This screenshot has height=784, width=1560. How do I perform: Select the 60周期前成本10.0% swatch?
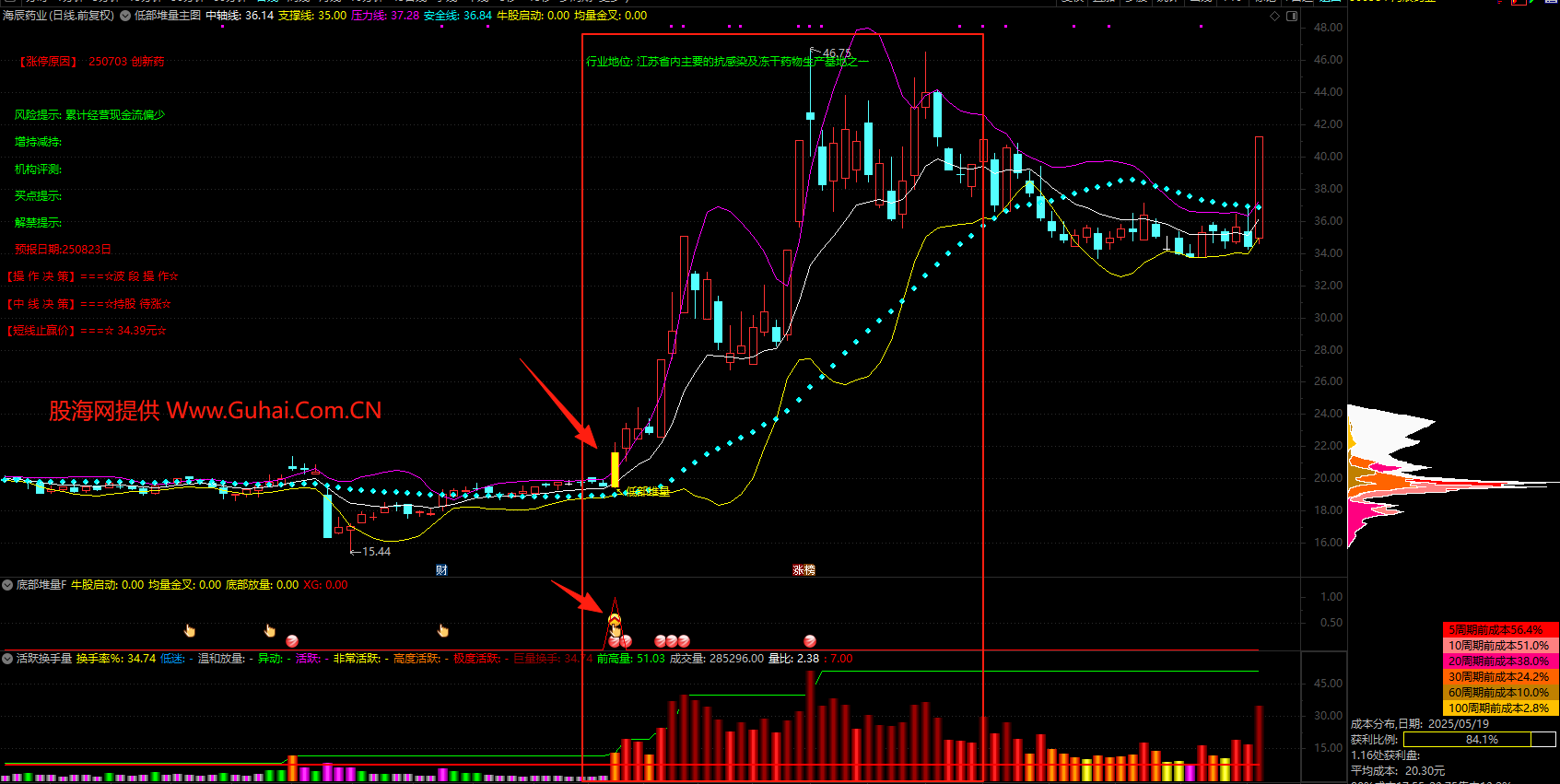(1500, 693)
